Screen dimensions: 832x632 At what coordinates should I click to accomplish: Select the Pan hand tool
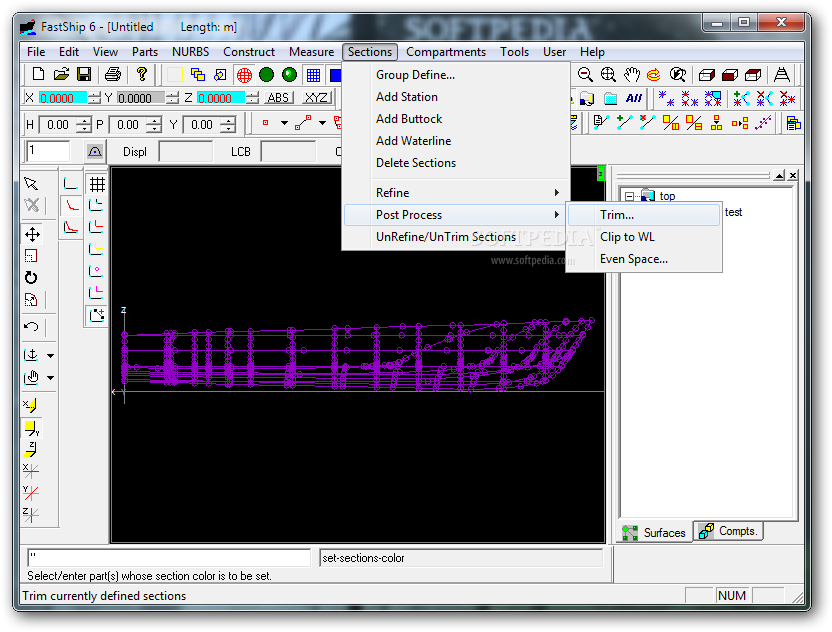click(631, 75)
